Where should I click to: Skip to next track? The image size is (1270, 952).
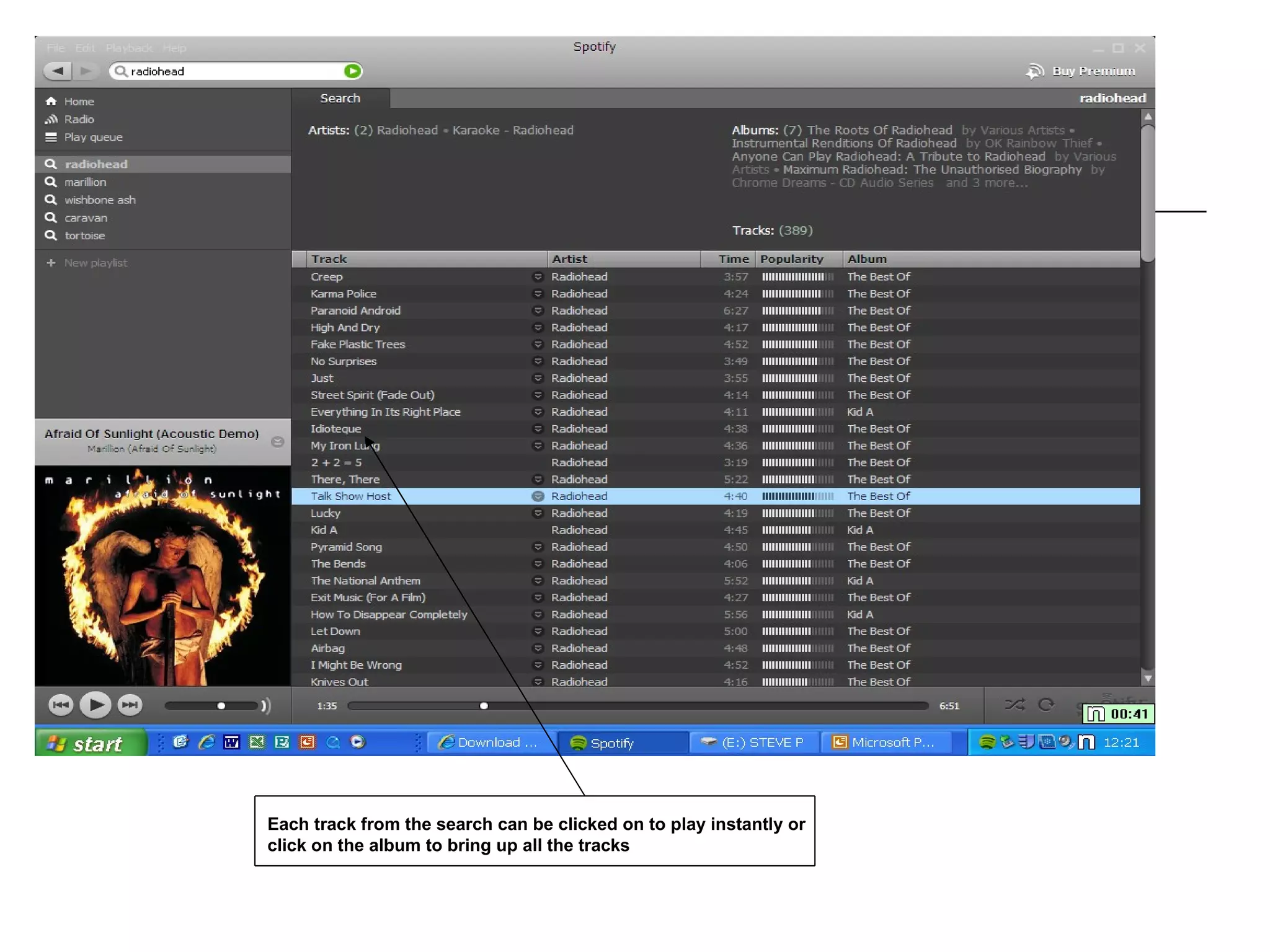(130, 705)
